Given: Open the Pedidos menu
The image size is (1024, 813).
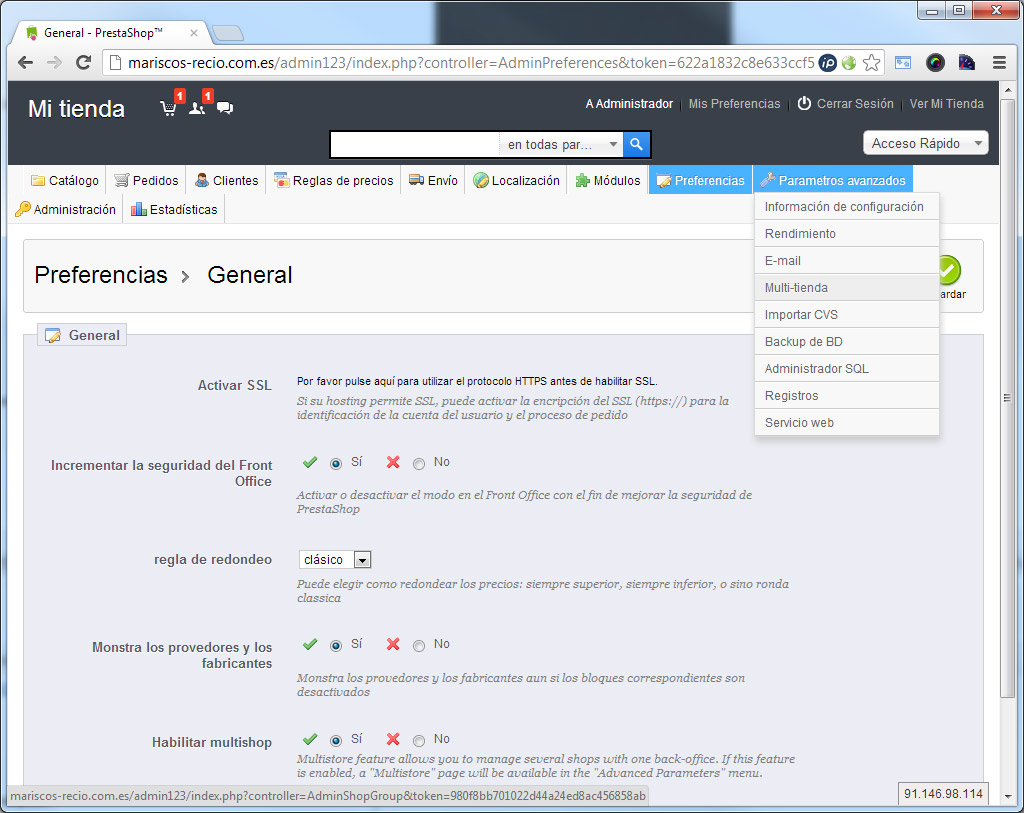Looking at the screenshot, I should pyautogui.click(x=146, y=180).
